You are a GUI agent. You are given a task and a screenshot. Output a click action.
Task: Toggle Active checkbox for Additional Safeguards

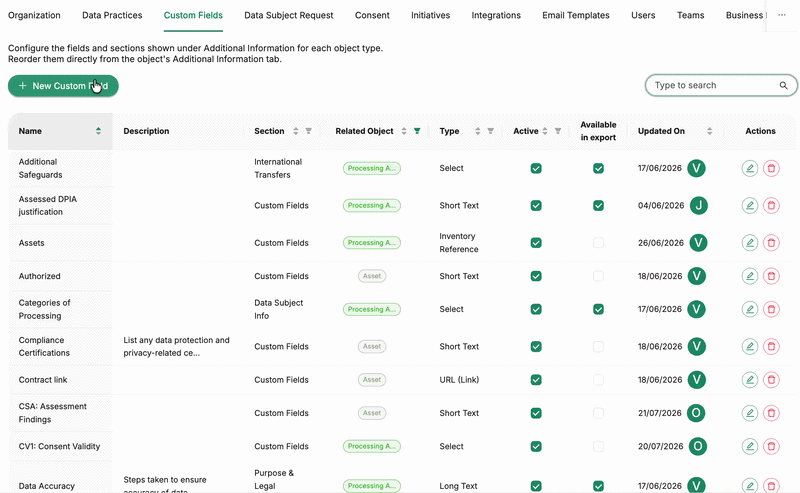pos(536,168)
